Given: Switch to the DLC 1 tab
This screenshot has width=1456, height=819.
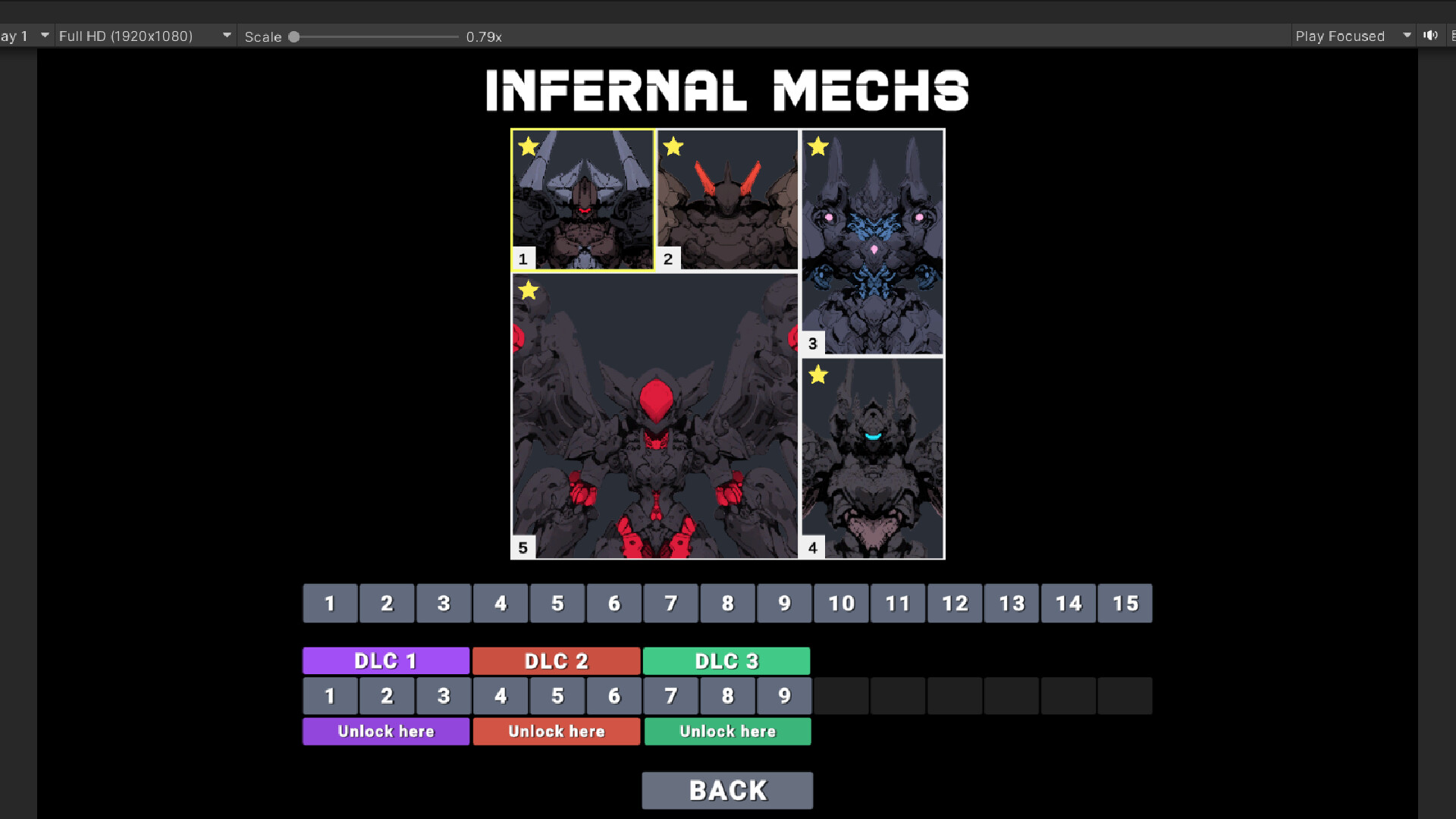Looking at the screenshot, I should (385, 661).
